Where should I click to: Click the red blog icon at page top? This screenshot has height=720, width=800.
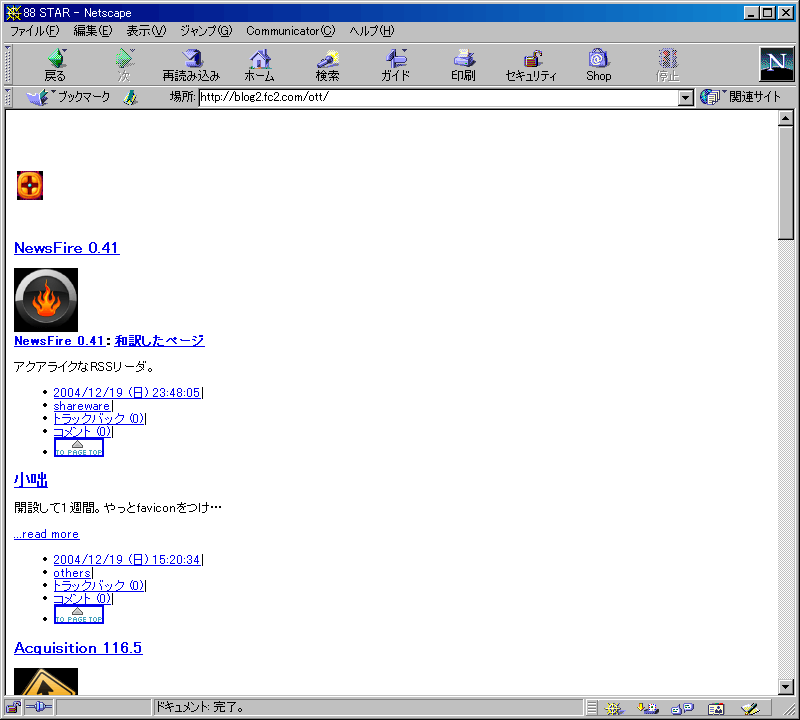(x=30, y=185)
